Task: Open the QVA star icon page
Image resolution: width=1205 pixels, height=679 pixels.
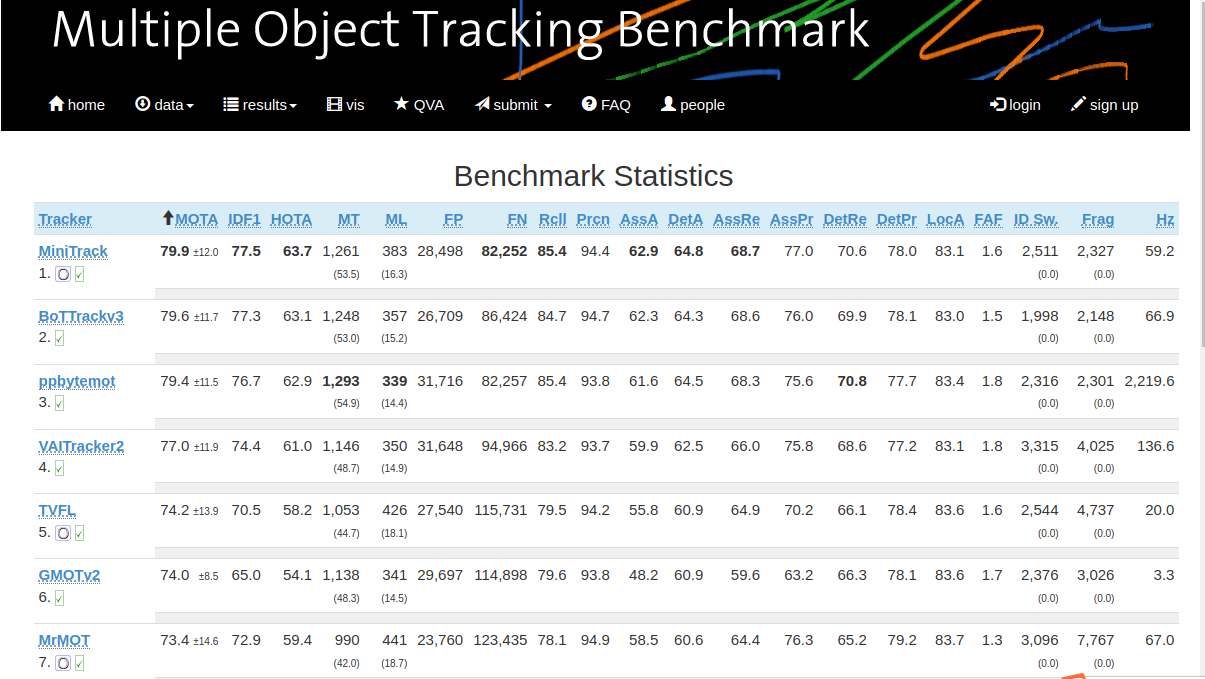Action: 401,104
